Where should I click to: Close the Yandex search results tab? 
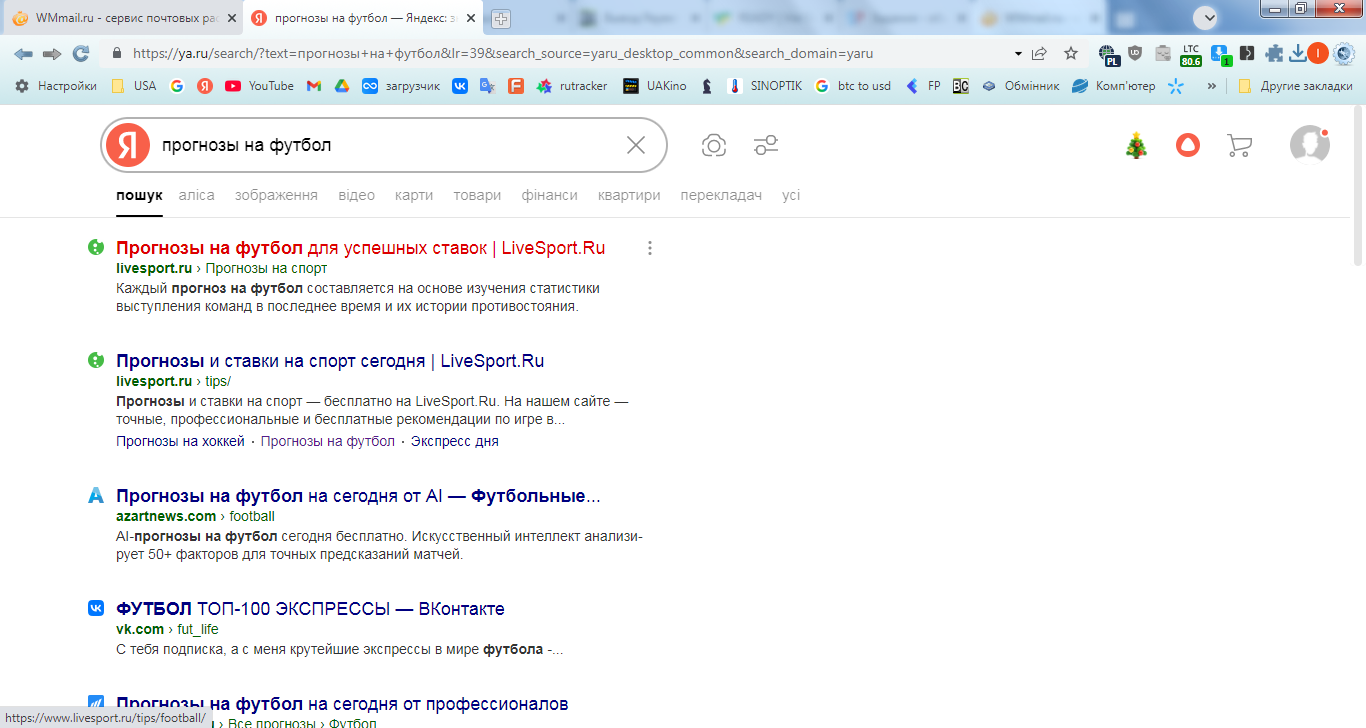point(473,19)
